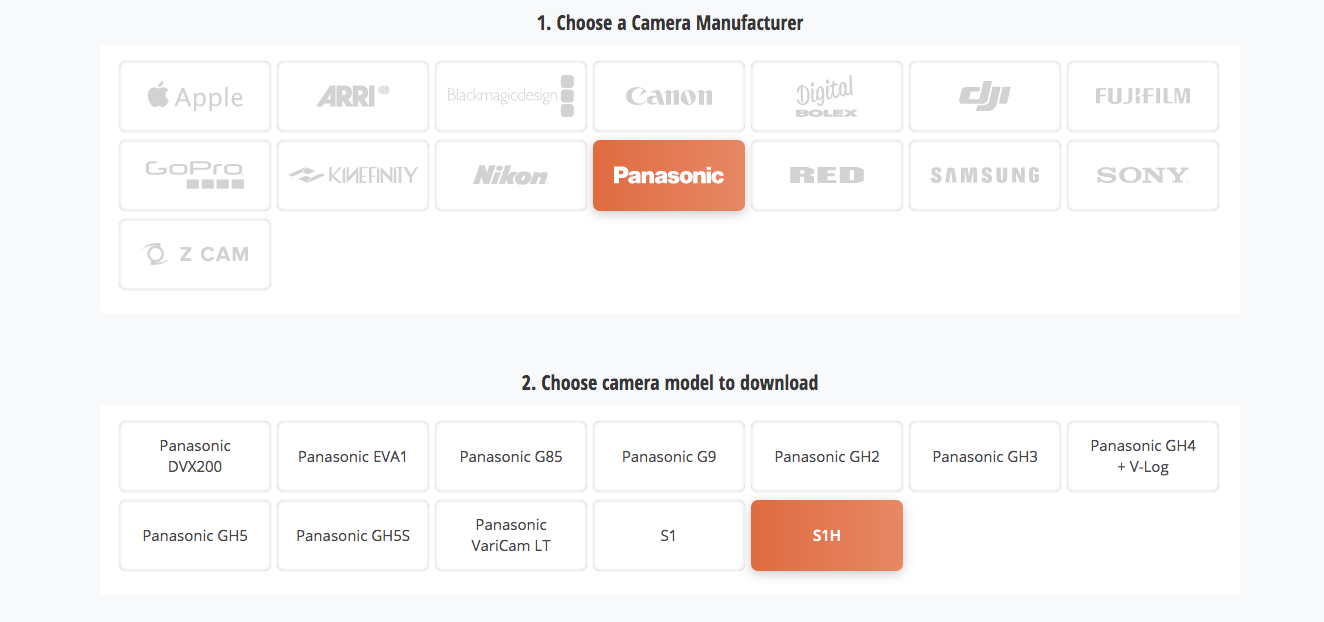This screenshot has height=622, width=1324.
Task: Select the SONY manufacturer logo
Action: pyautogui.click(x=1142, y=175)
